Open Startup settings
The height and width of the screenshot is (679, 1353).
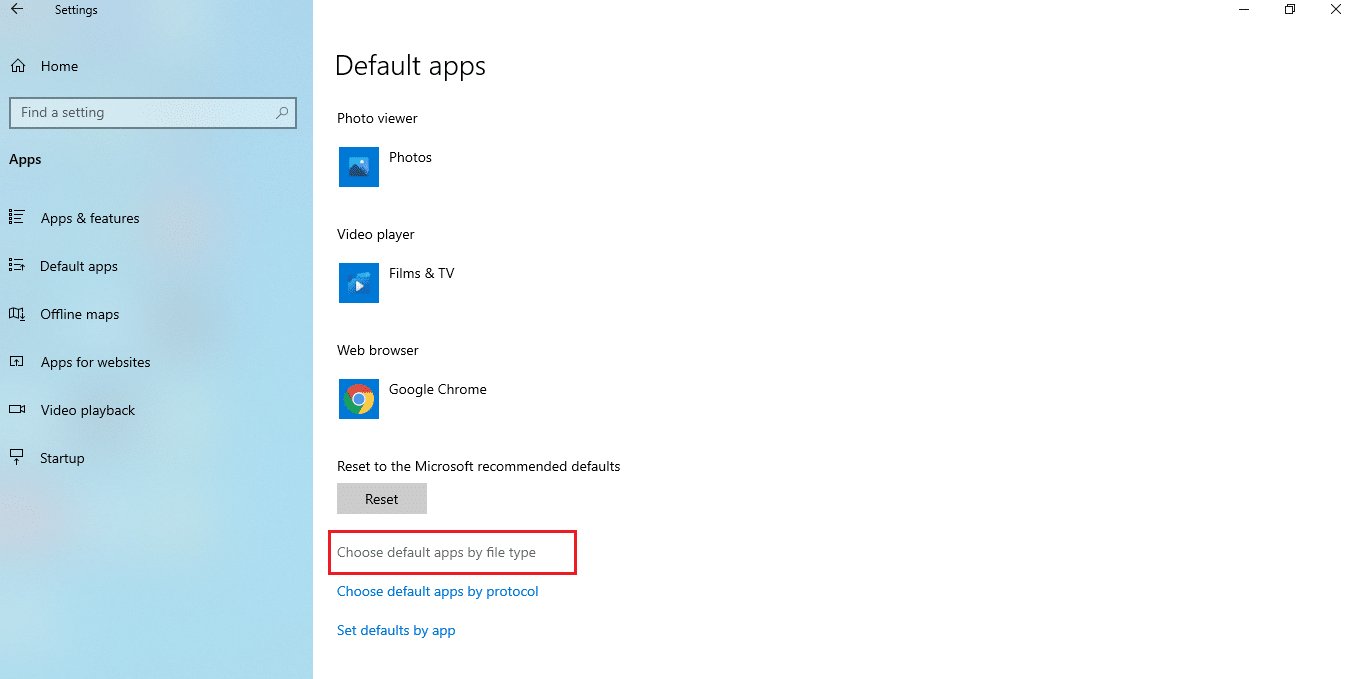pyautogui.click(x=62, y=458)
